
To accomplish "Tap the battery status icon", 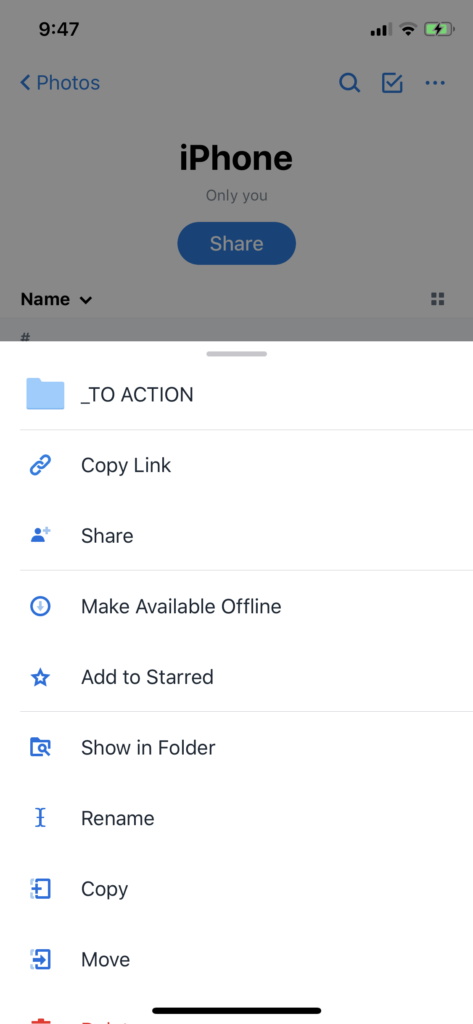I will 438,29.
